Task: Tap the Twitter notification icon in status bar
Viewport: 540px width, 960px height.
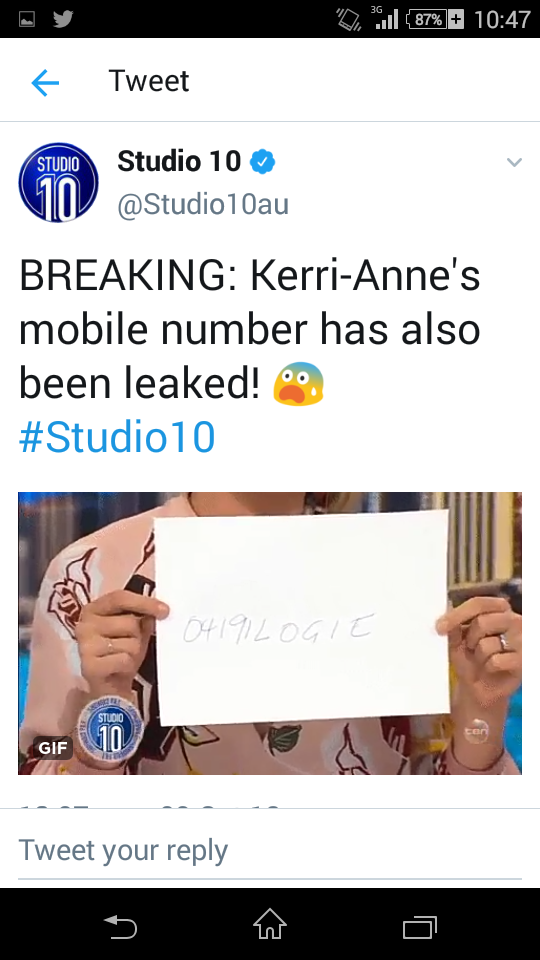Action: click(63, 19)
